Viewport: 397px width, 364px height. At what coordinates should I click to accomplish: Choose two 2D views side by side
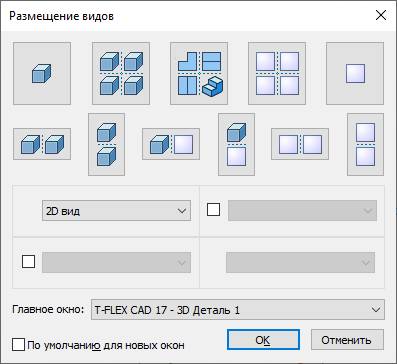[300, 144]
